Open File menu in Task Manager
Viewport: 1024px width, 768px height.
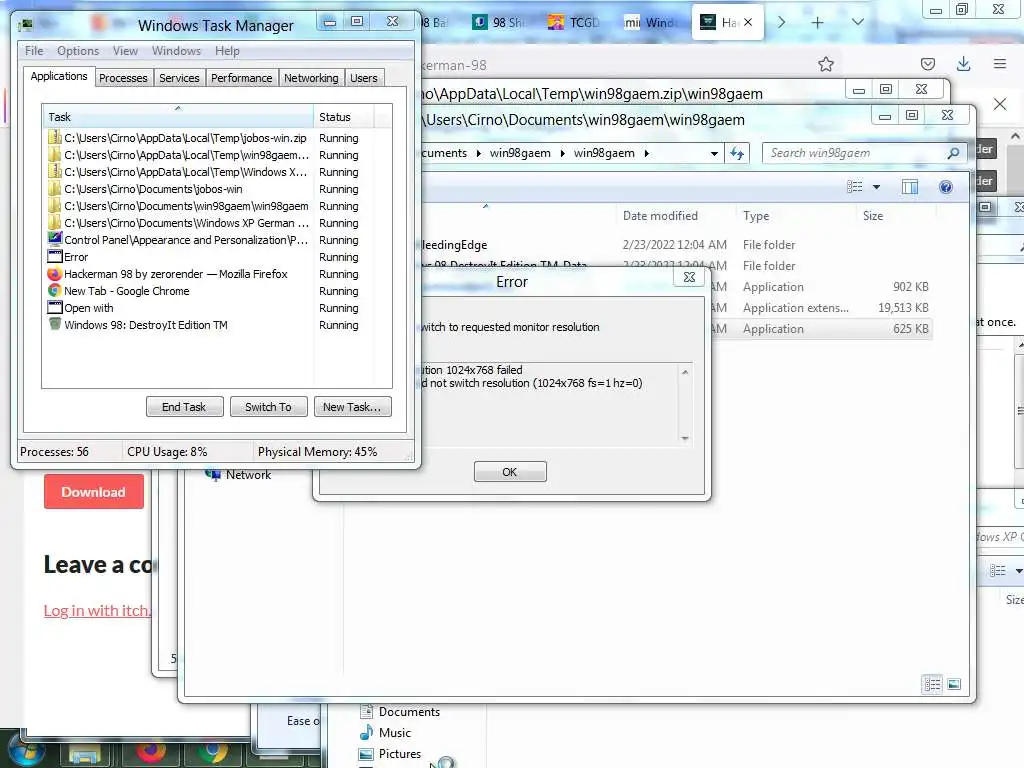click(34, 51)
